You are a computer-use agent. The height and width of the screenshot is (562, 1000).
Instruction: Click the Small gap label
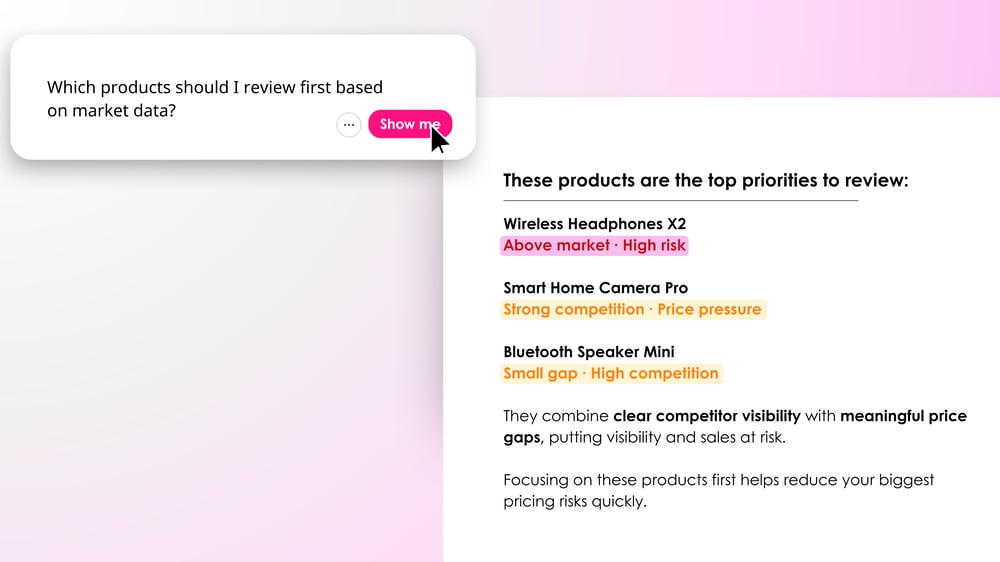[x=540, y=374]
